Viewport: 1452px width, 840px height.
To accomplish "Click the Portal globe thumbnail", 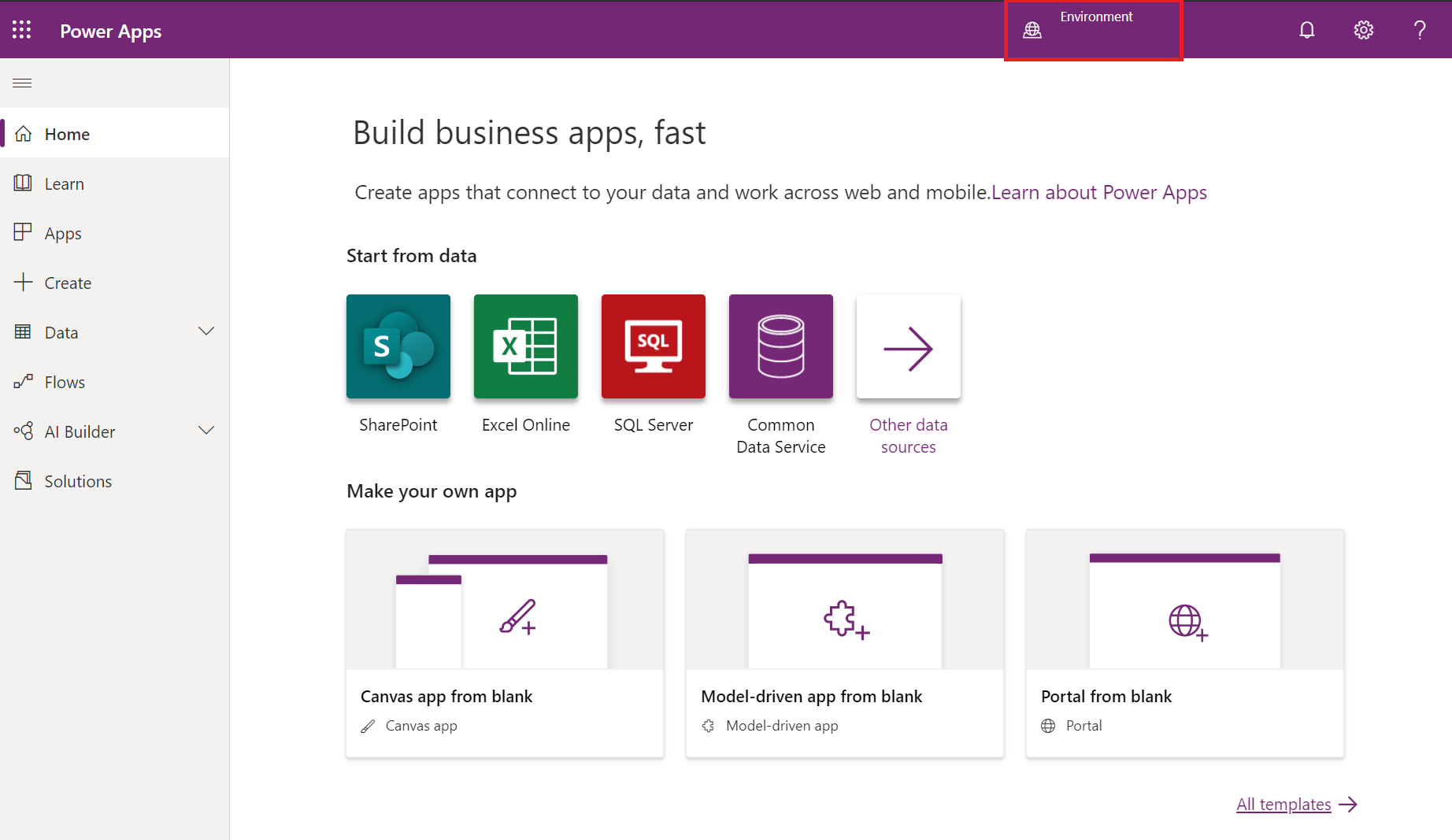I will click(1185, 600).
